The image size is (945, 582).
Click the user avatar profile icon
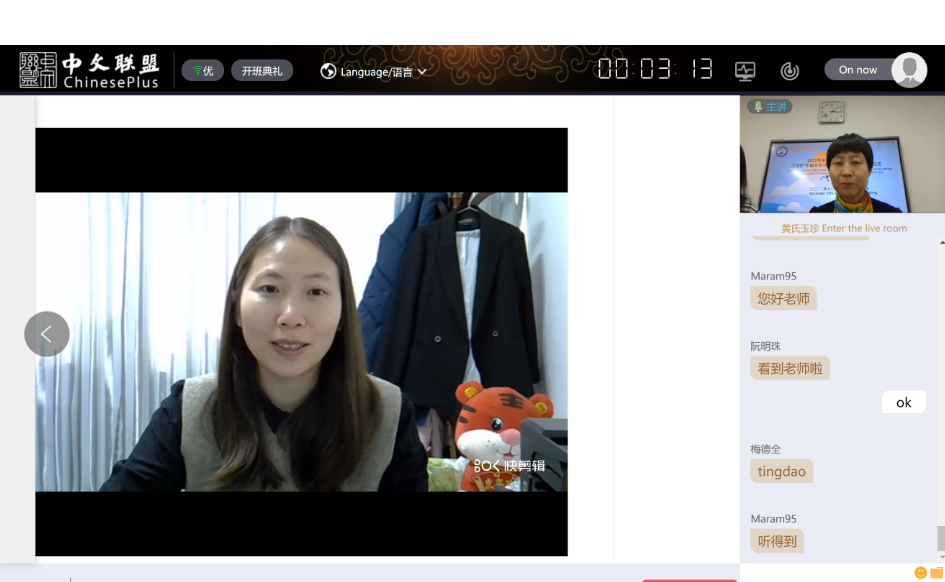pyautogui.click(x=909, y=70)
